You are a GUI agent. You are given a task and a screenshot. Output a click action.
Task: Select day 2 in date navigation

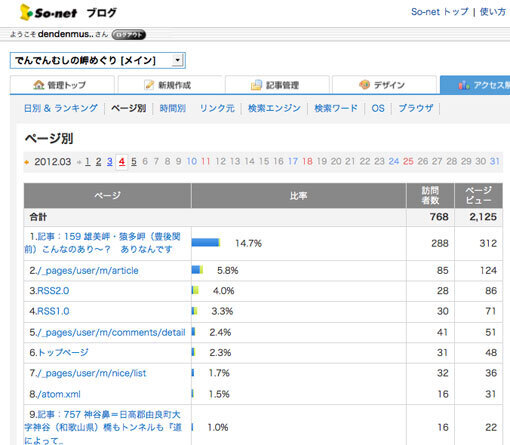tap(99, 162)
